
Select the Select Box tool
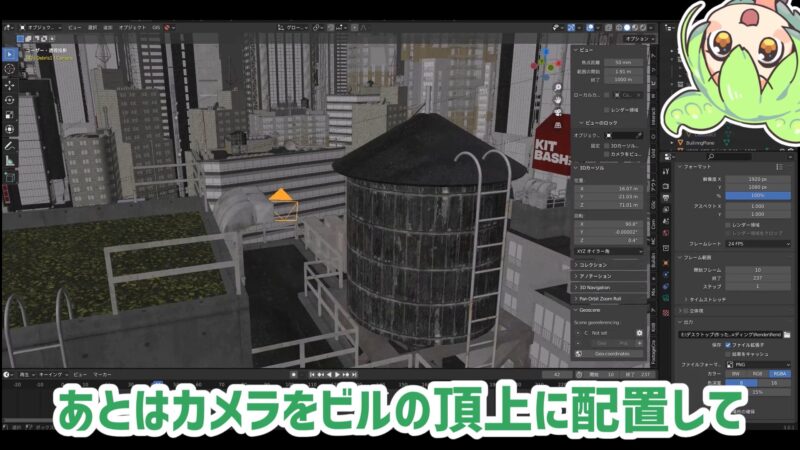click(x=10, y=53)
